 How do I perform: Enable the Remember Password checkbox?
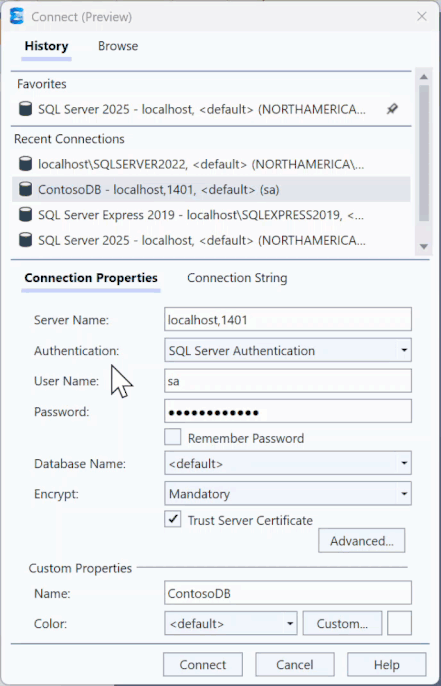tap(173, 437)
